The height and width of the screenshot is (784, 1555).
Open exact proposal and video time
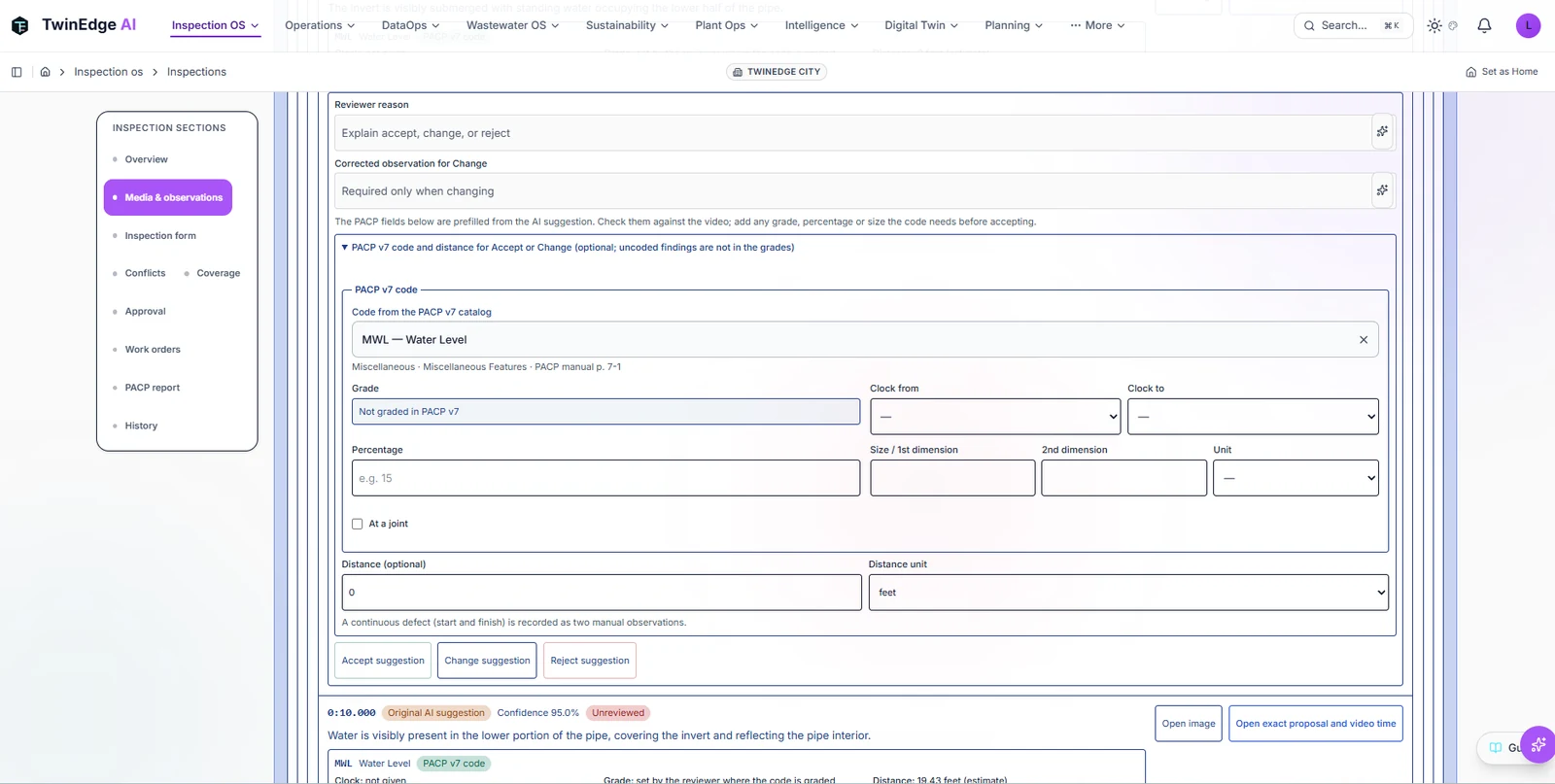1316,724
